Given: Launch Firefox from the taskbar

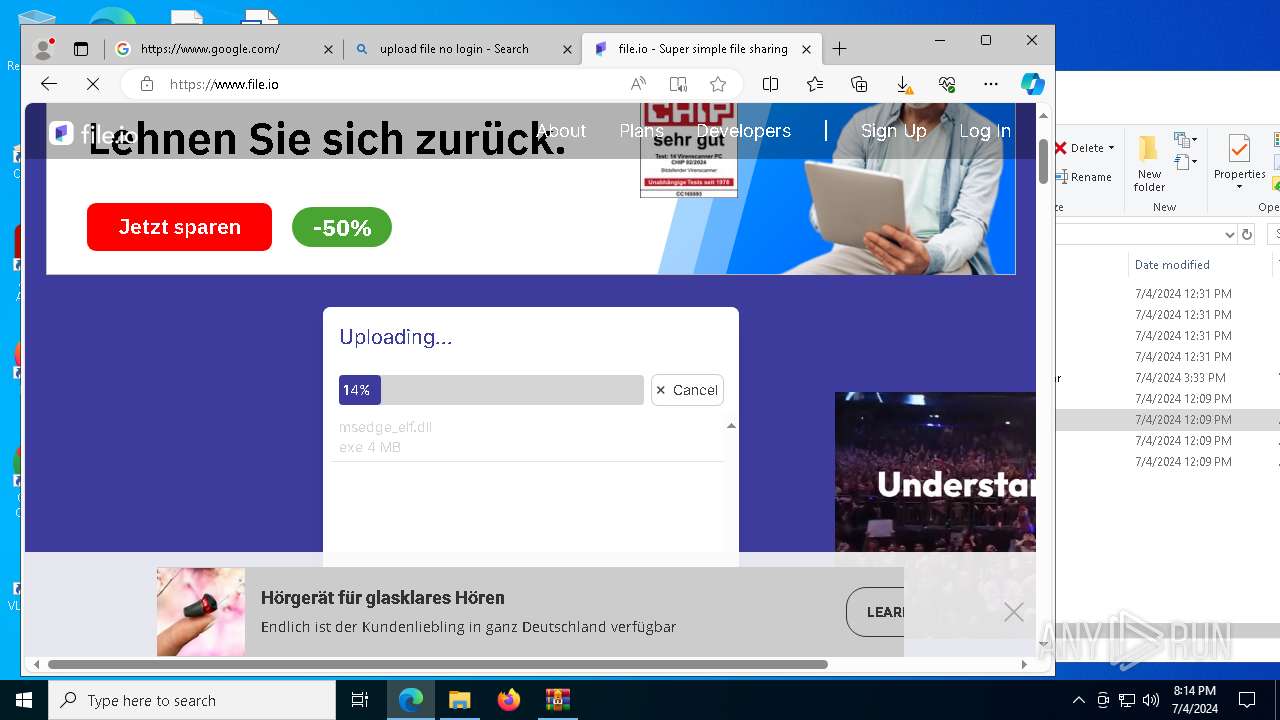Looking at the screenshot, I should (509, 700).
